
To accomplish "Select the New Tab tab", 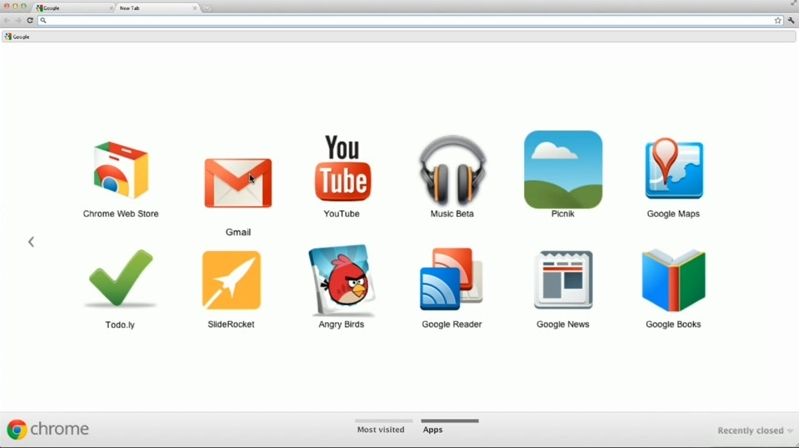I will (157, 8).
